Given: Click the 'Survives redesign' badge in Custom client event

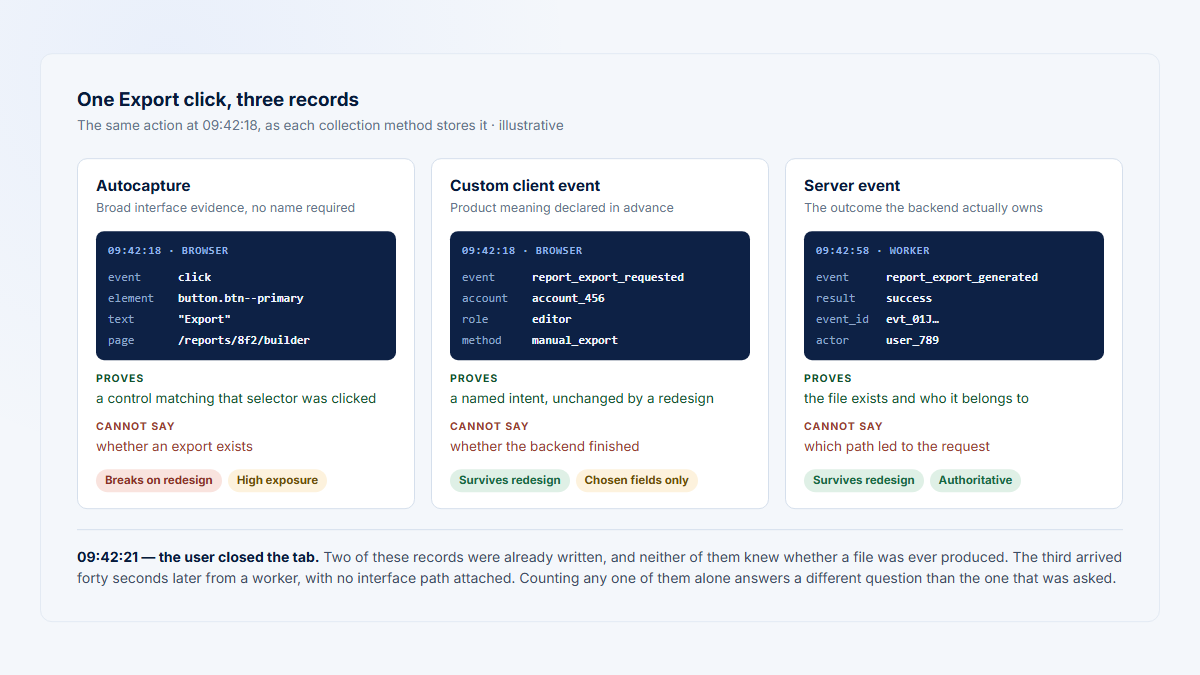Looking at the screenshot, I should click(510, 480).
